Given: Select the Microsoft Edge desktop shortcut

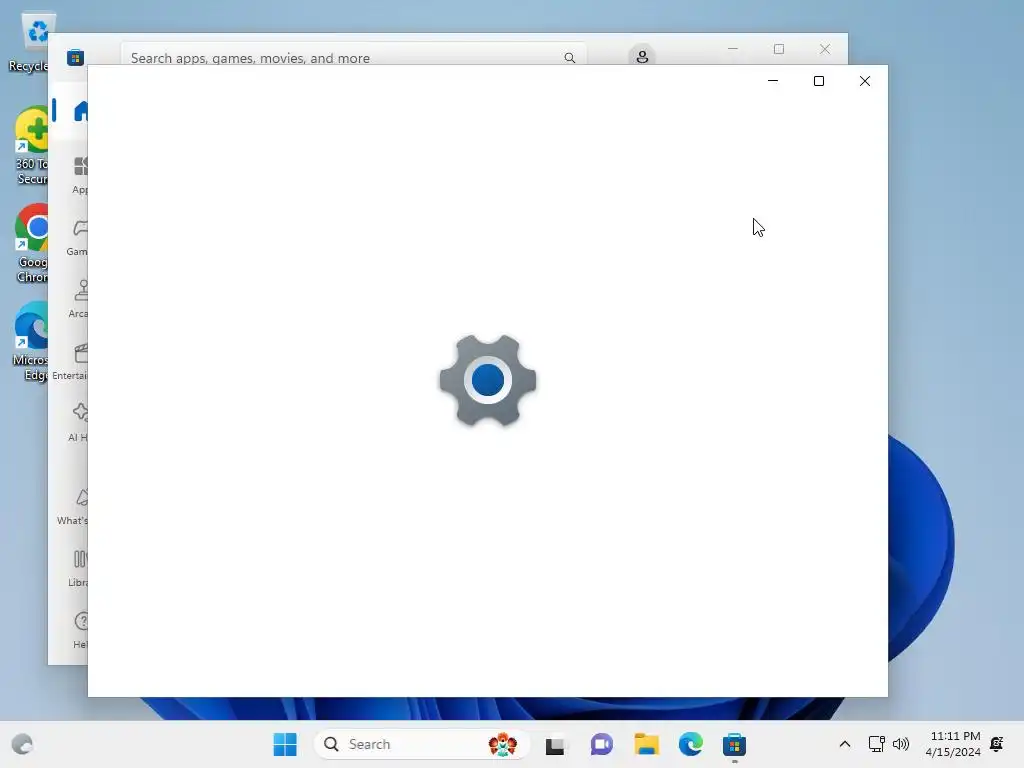Looking at the screenshot, I should pyautogui.click(x=31, y=342).
